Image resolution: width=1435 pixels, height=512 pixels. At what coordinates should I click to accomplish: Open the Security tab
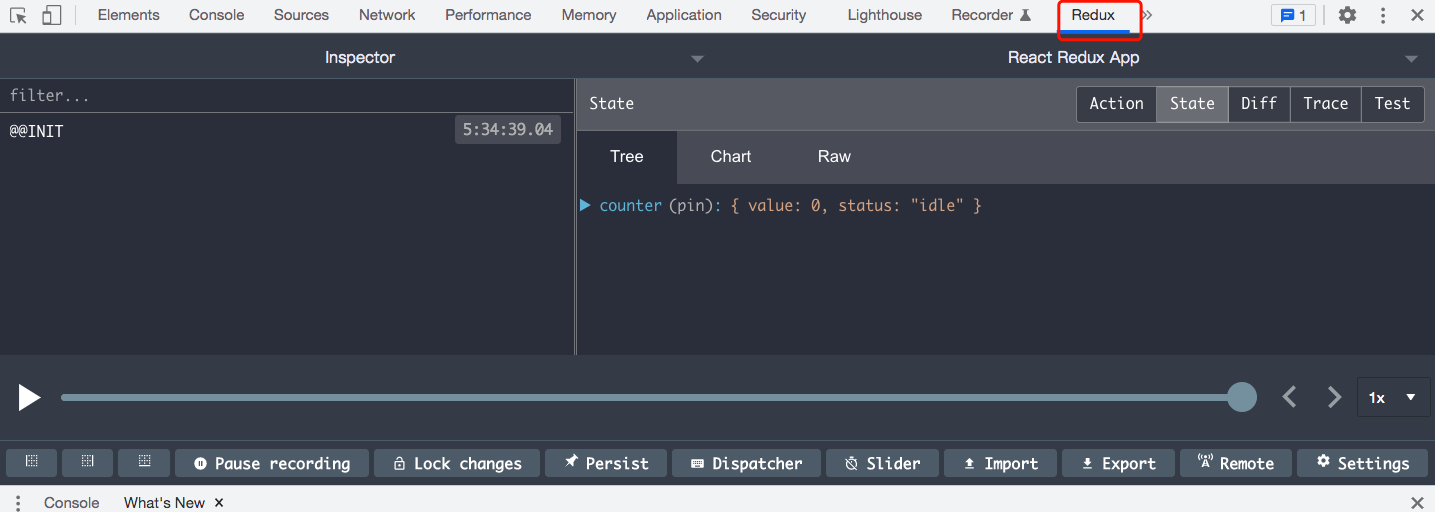(778, 15)
